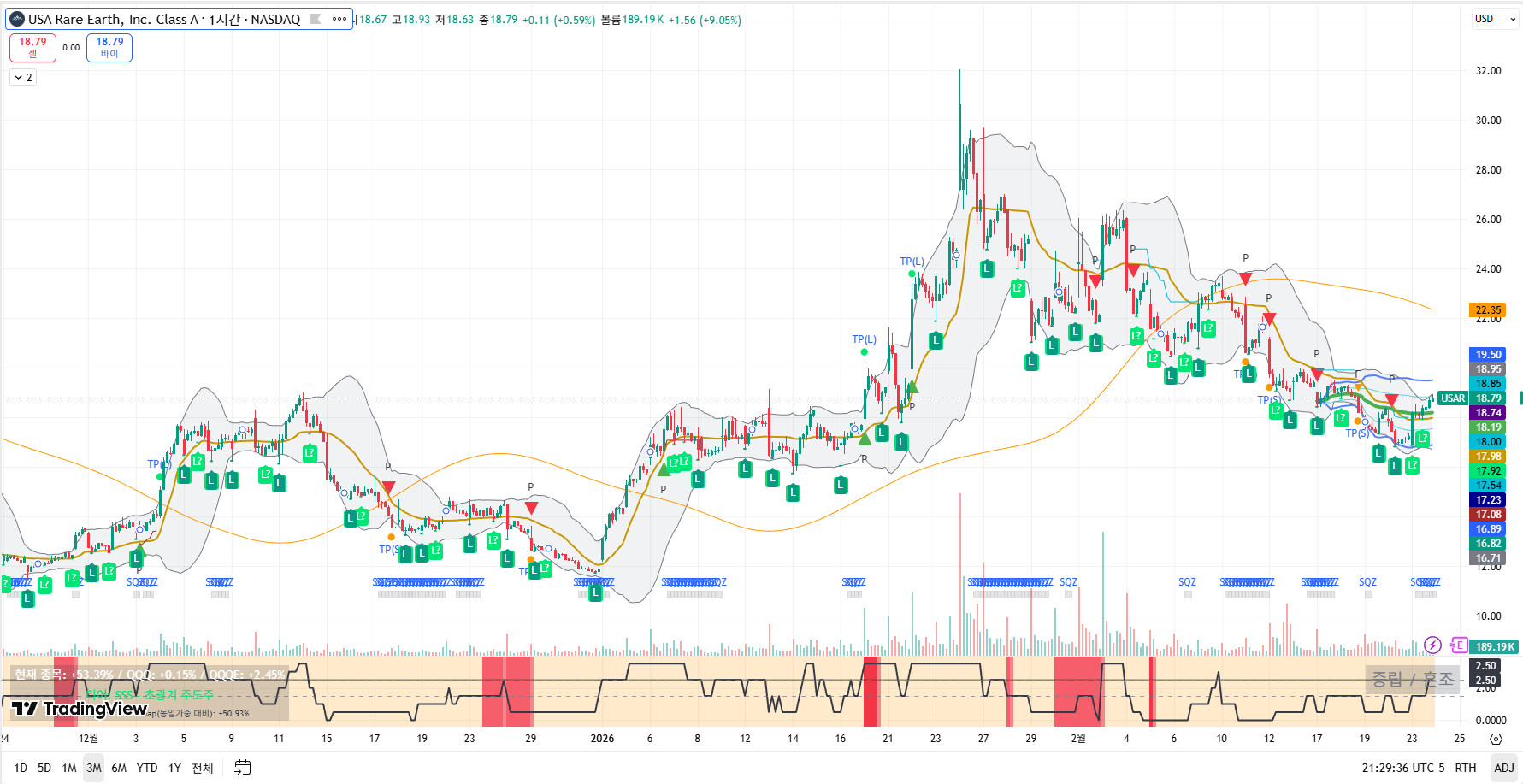Click the blue 19.50 price label
The height and width of the screenshot is (784, 1523).
pos(1489,355)
